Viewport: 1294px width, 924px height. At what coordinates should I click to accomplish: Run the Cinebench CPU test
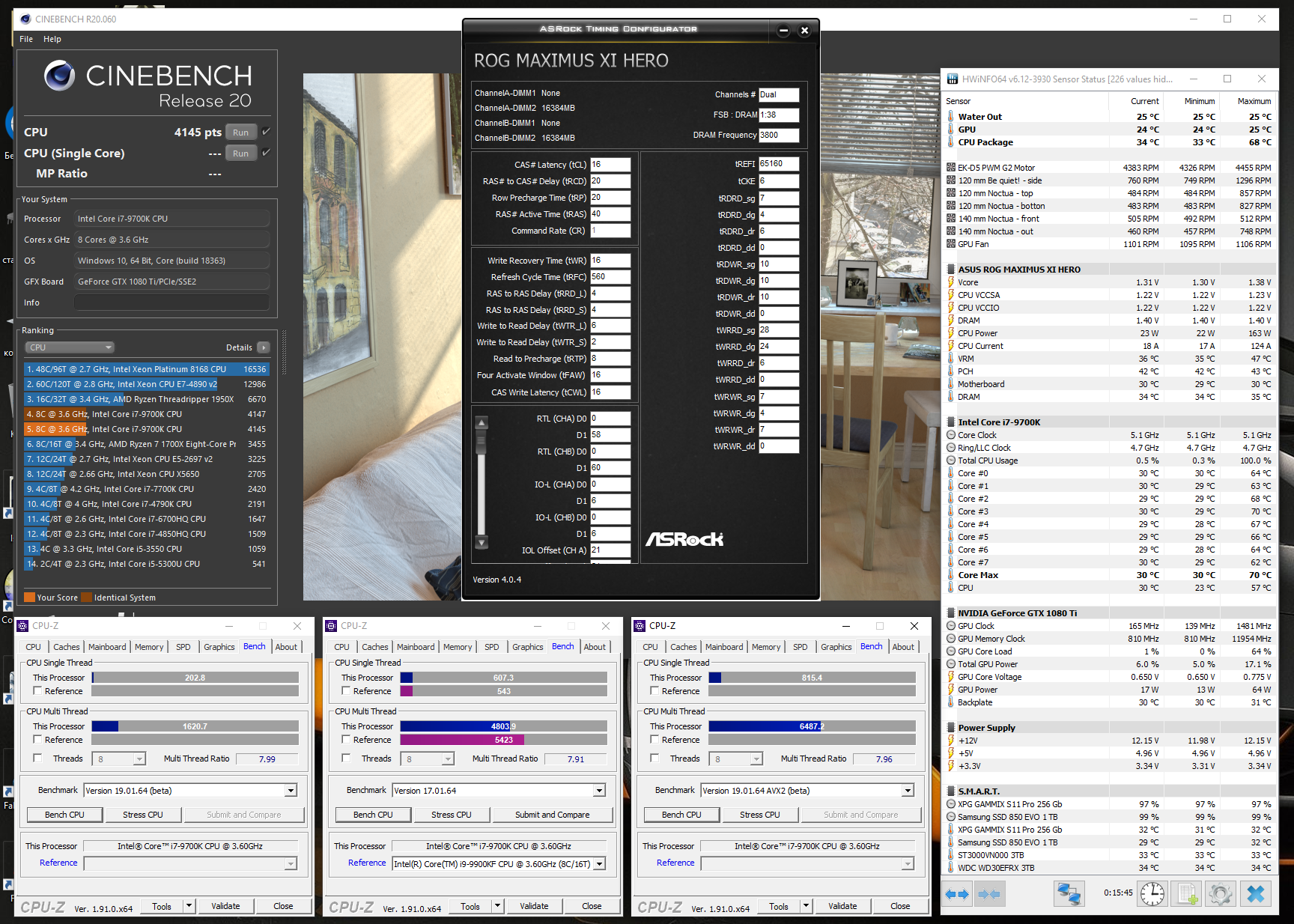coord(240,133)
